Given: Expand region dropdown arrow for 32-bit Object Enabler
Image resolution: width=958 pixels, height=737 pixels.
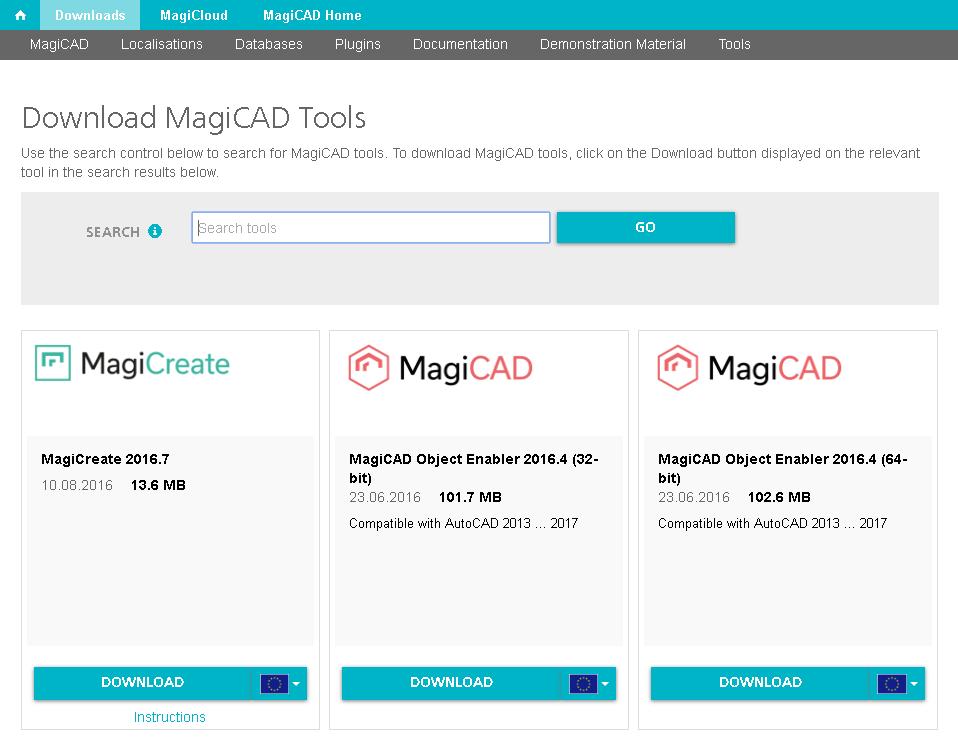Looking at the screenshot, I should coord(605,684).
